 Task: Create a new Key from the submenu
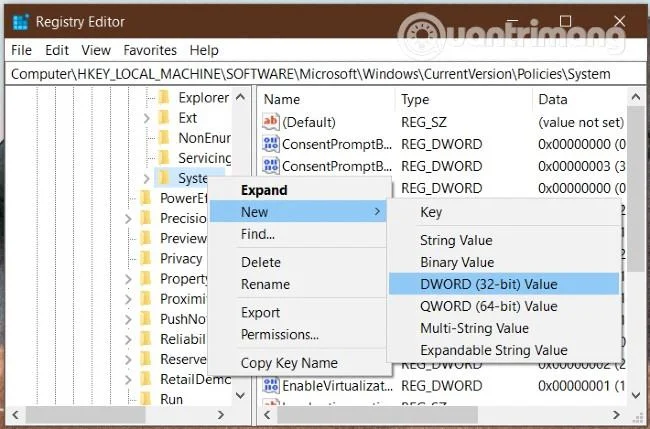[x=504, y=212]
